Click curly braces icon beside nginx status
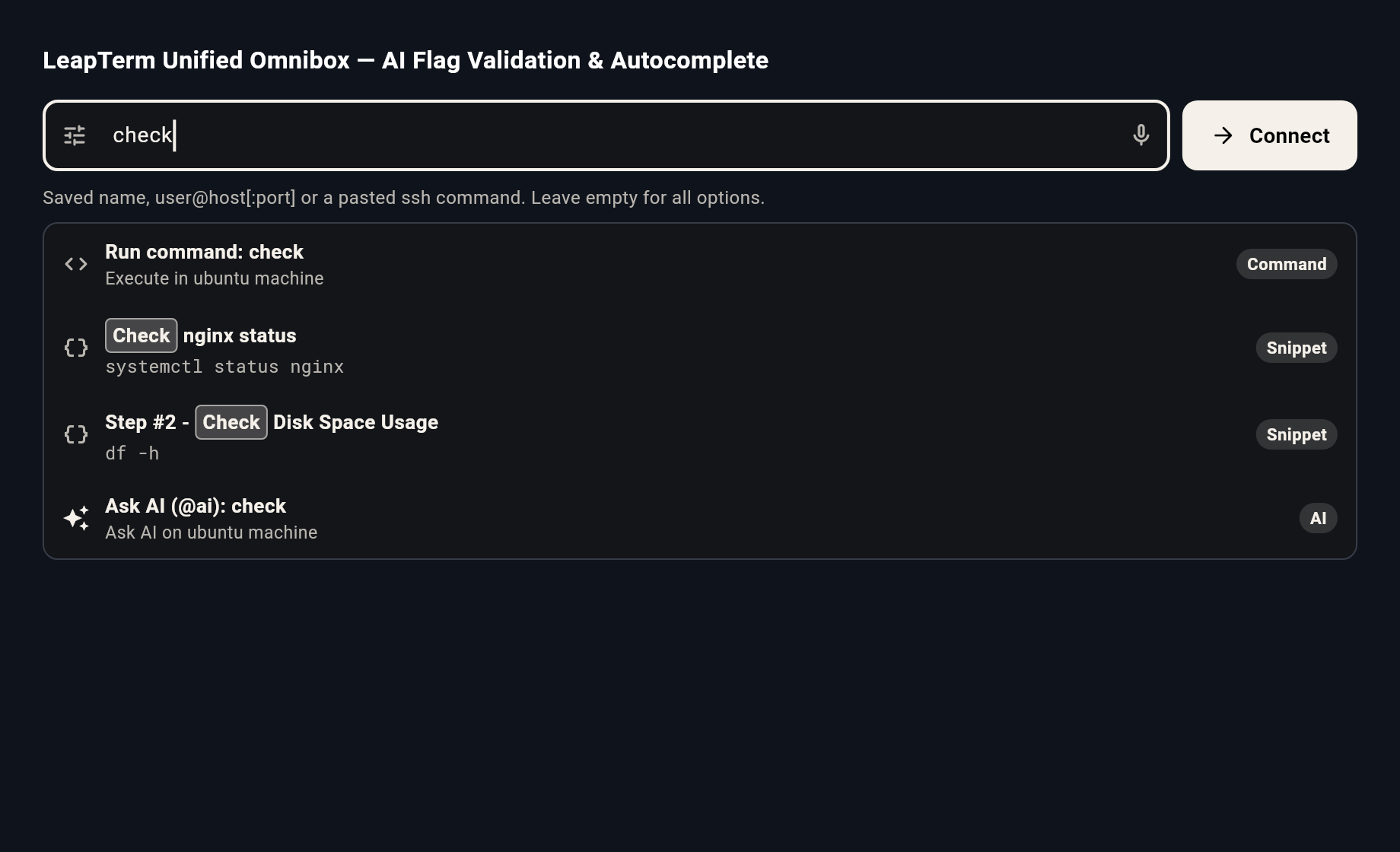Image resolution: width=1400 pixels, height=852 pixels. point(76,348)
